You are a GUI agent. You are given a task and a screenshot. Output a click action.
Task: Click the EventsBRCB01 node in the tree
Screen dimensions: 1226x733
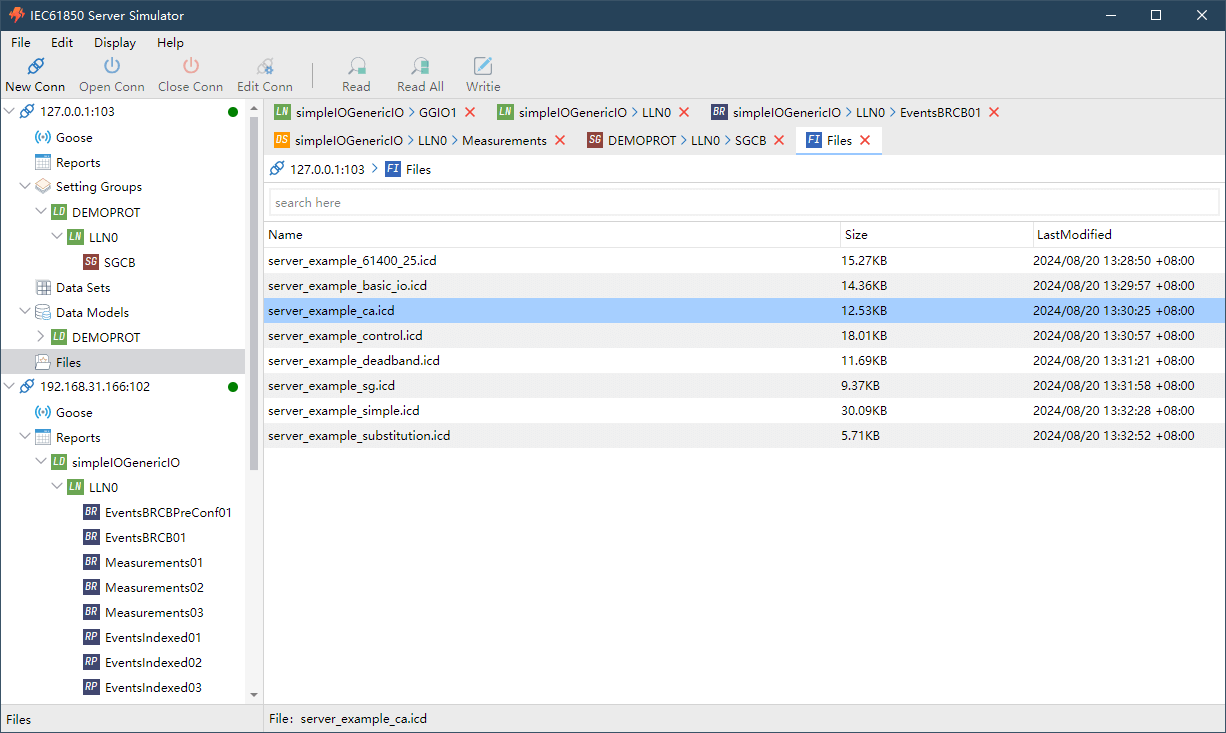click(145, 538)
